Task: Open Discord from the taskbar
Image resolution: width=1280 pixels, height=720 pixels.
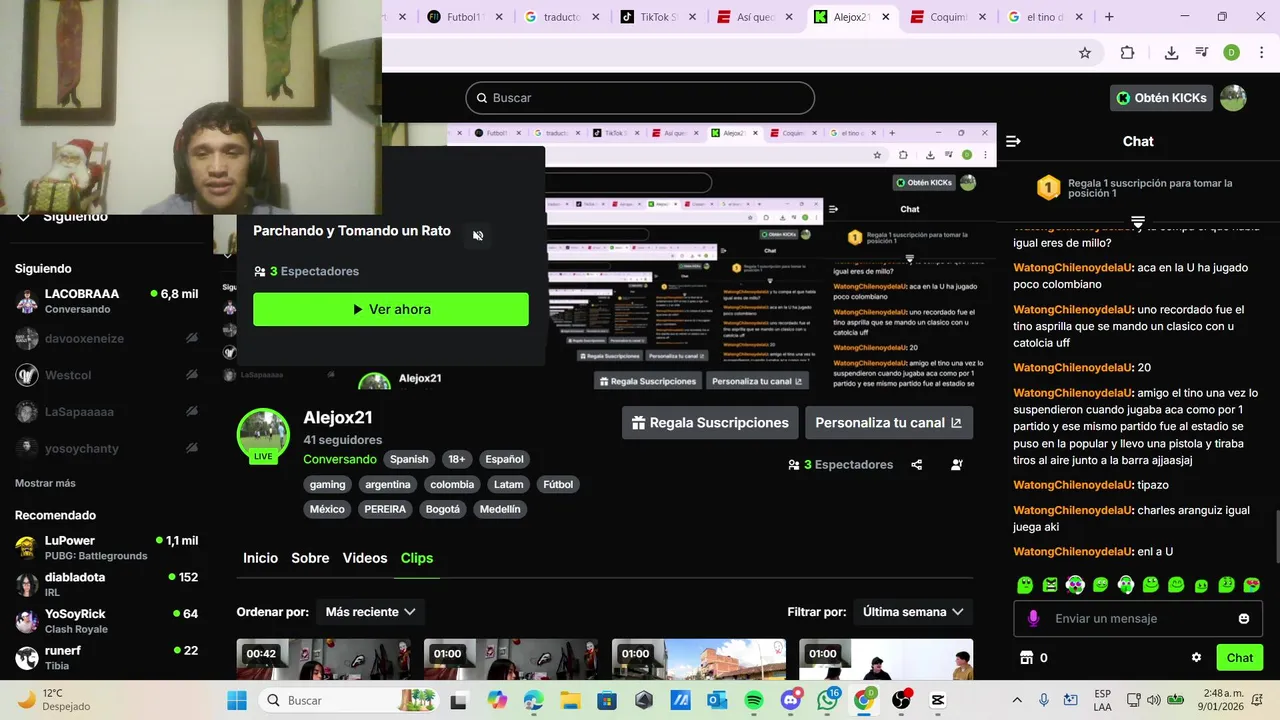Action: 791,700
